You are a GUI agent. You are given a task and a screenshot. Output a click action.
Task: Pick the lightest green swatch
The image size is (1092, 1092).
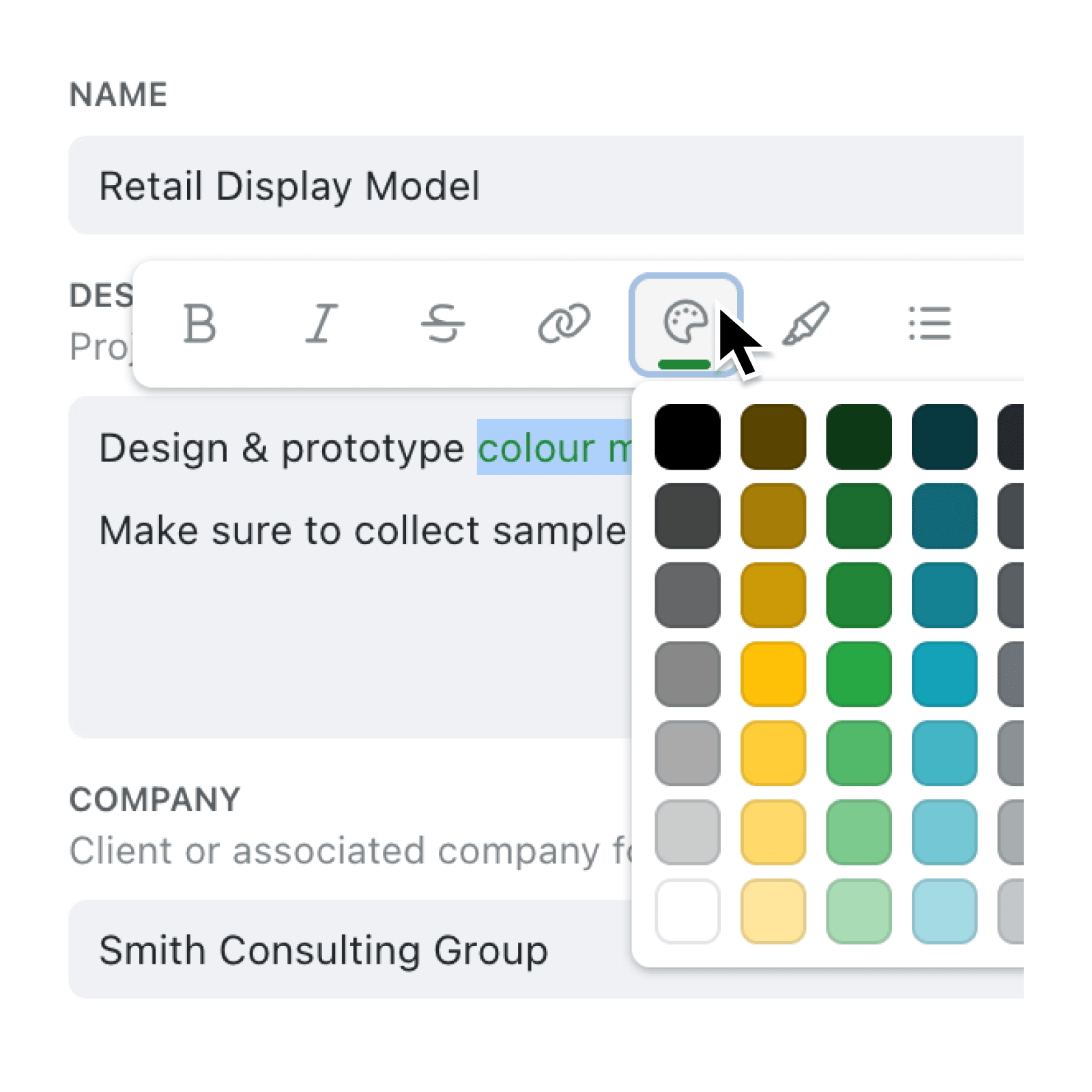pos(859,911)
